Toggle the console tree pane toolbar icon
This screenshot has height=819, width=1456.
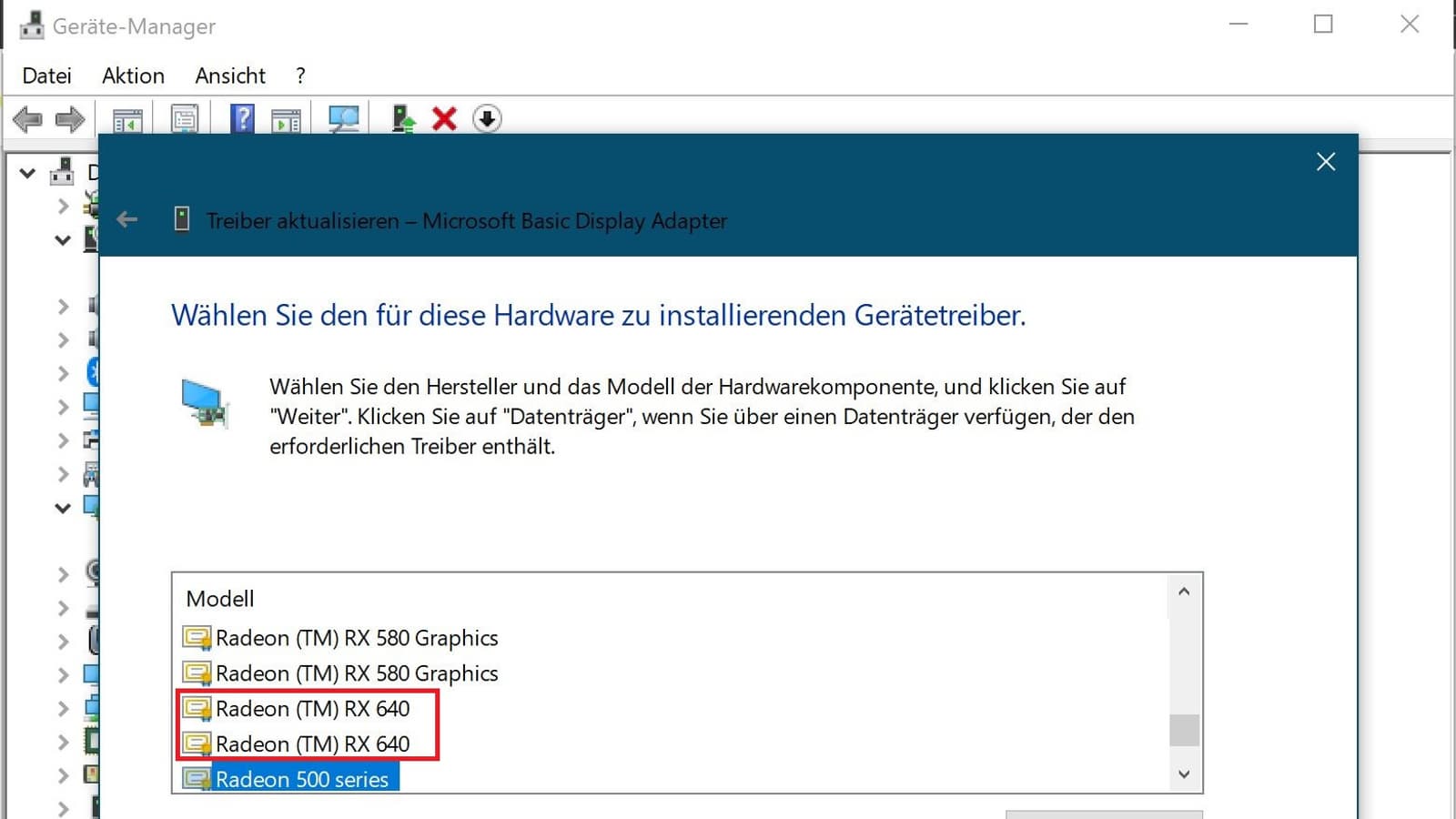(x=127, y=119)
